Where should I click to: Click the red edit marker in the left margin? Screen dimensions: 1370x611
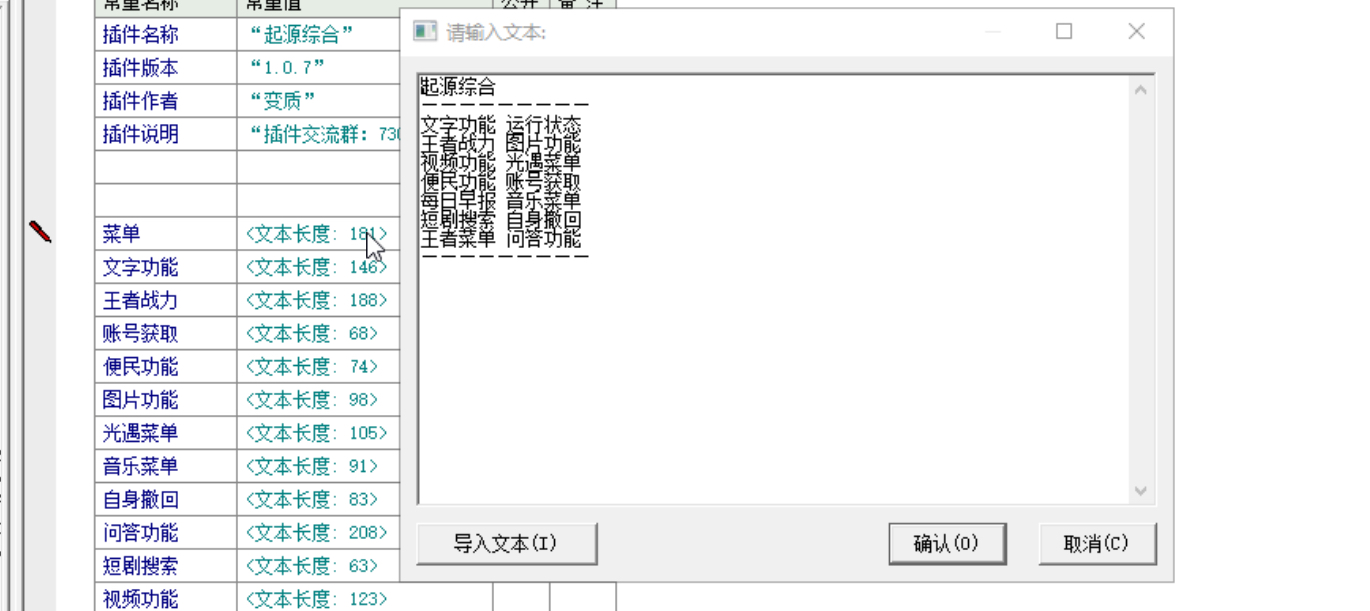(40, 233)
